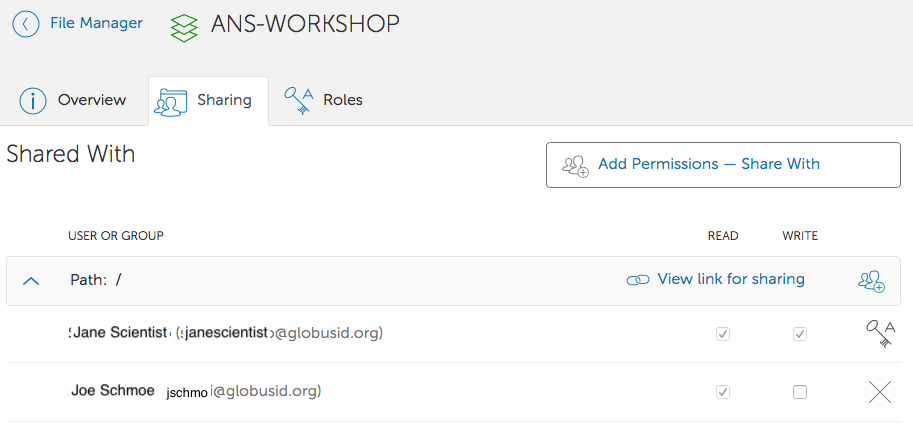
Task: Toggle Jane Scientist's read checkbox
Action: [723, 334]
